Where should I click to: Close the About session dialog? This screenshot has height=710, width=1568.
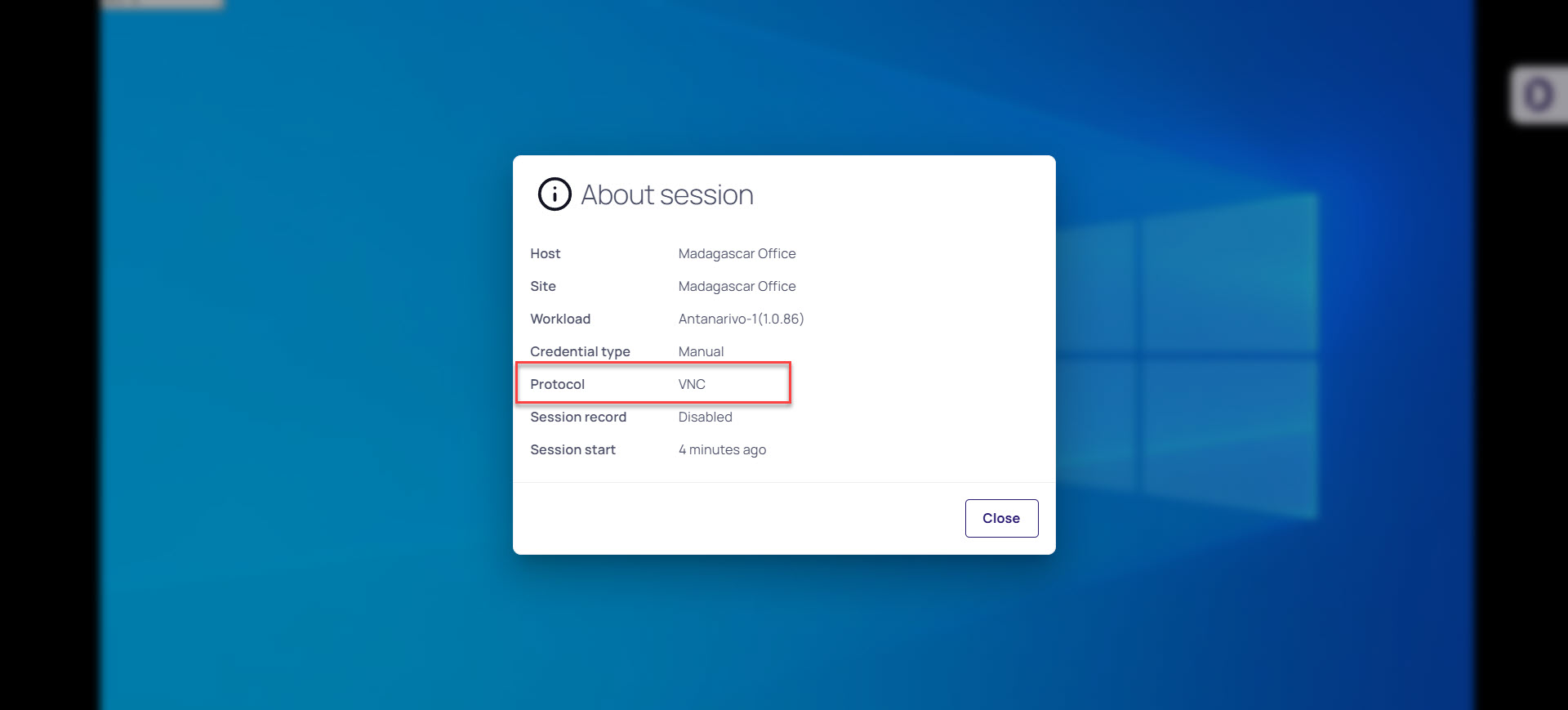(x=1001, y=518)
